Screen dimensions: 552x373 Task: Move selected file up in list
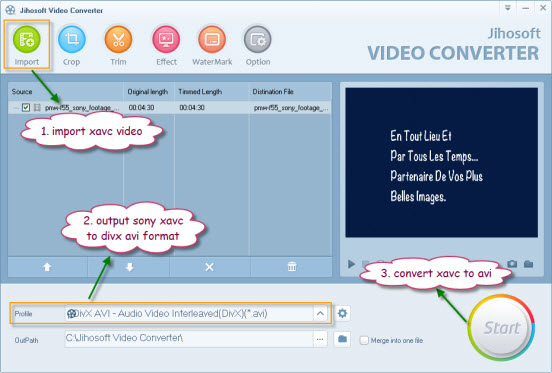pyautogui.click(x=47, y=267)
